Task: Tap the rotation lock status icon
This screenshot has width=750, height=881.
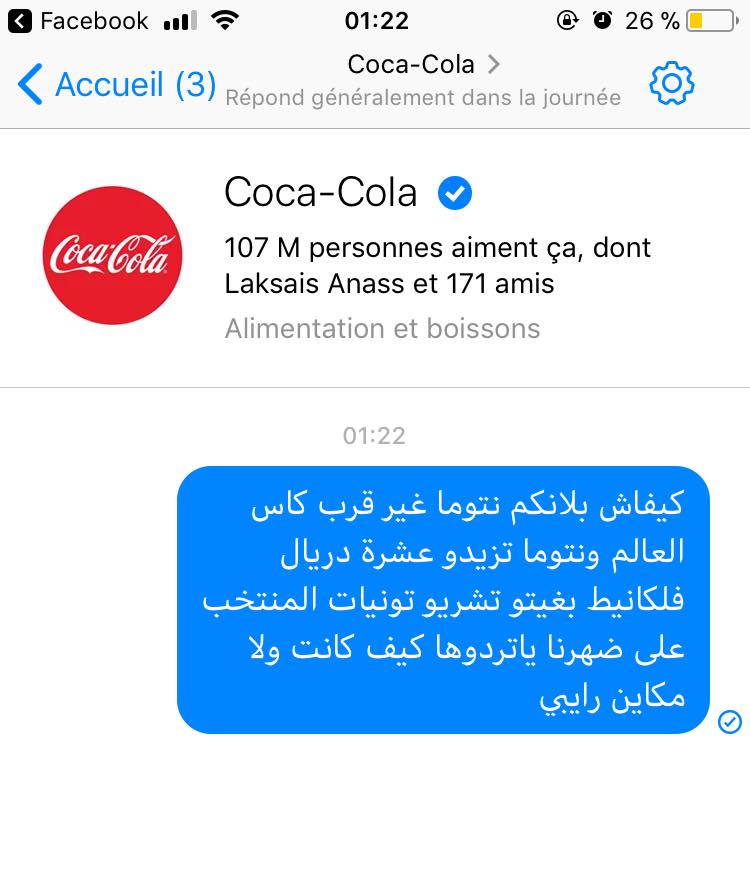Action: (567, 21)
